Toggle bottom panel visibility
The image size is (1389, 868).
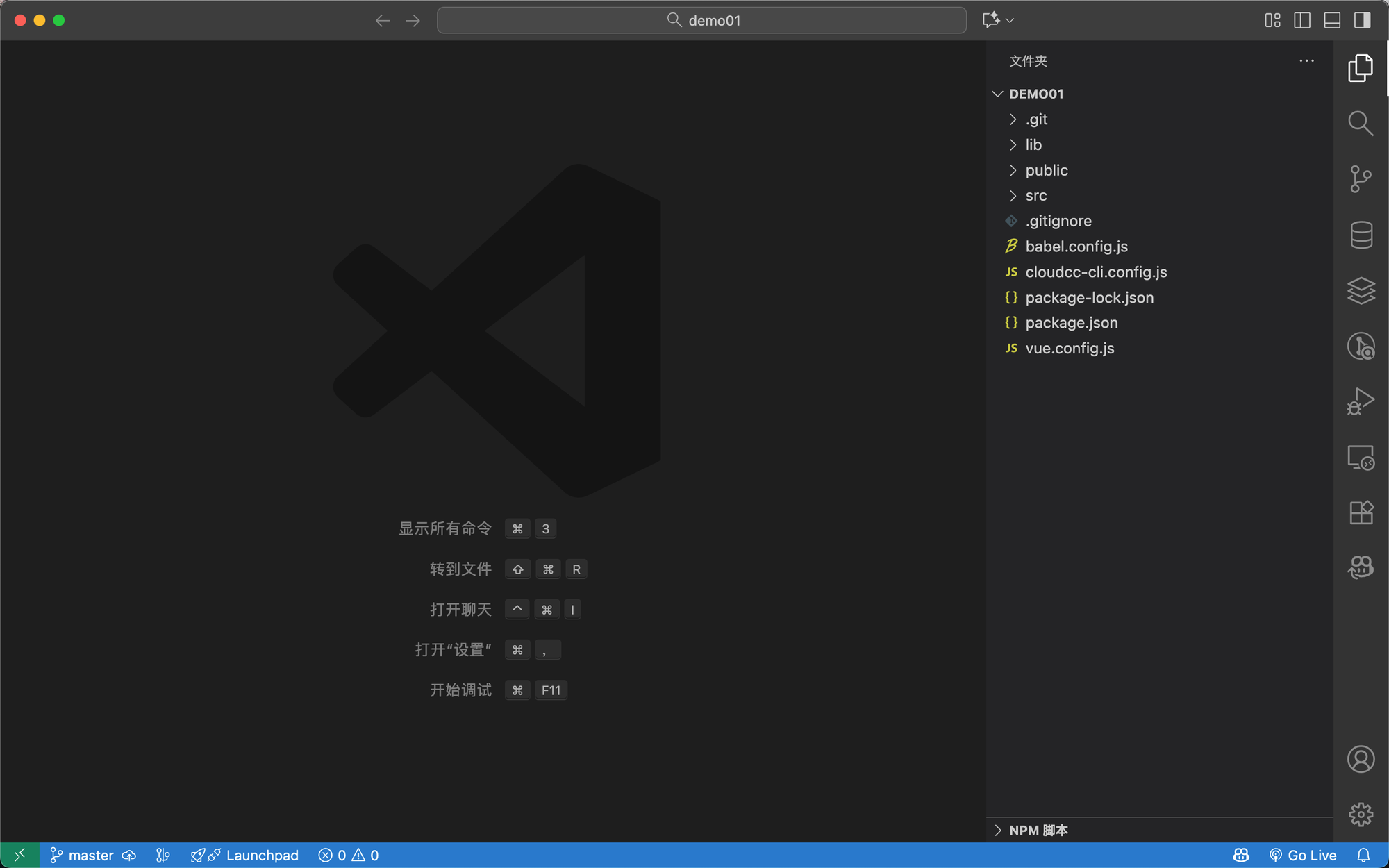(1332, 20)
